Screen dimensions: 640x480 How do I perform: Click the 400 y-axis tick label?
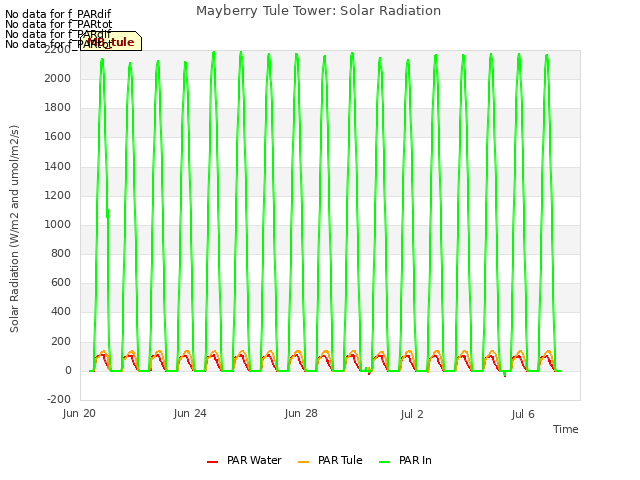tap(61, 312)
